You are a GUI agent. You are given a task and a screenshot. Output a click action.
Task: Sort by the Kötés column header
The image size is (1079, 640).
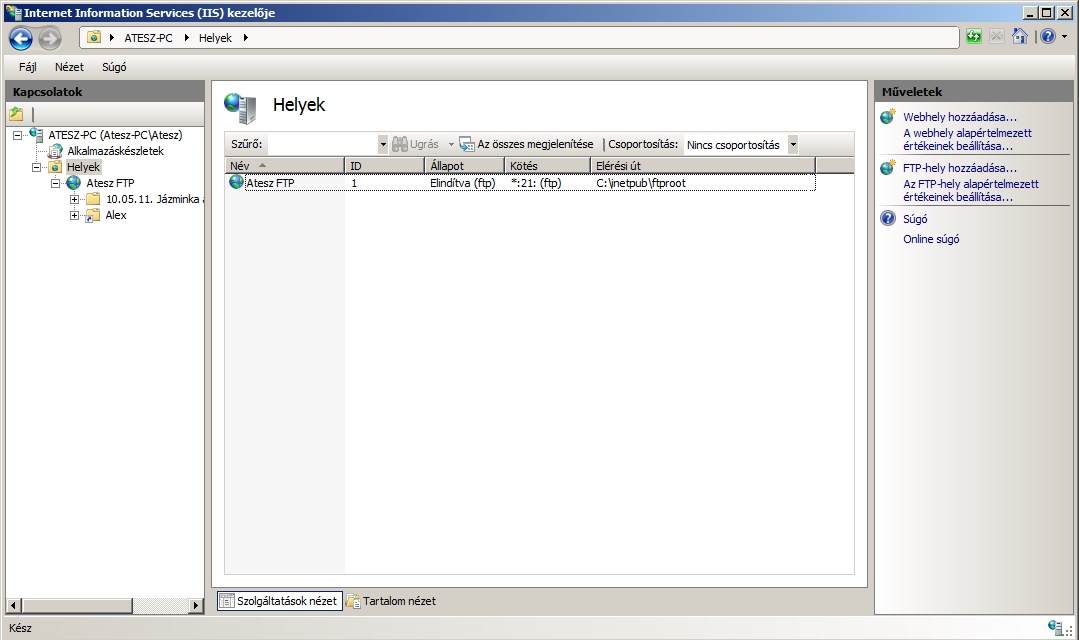(x=548, y=166)
